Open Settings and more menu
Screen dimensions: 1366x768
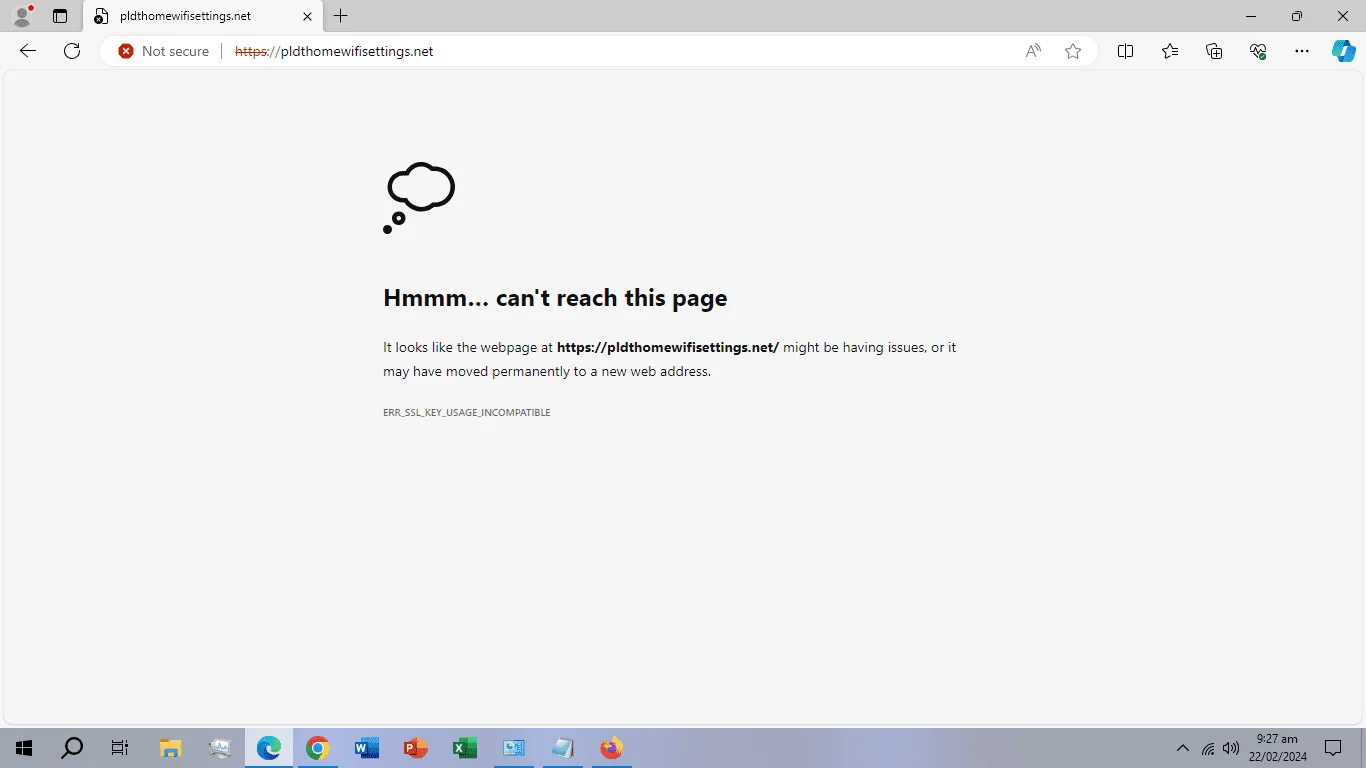[1301, 51]
